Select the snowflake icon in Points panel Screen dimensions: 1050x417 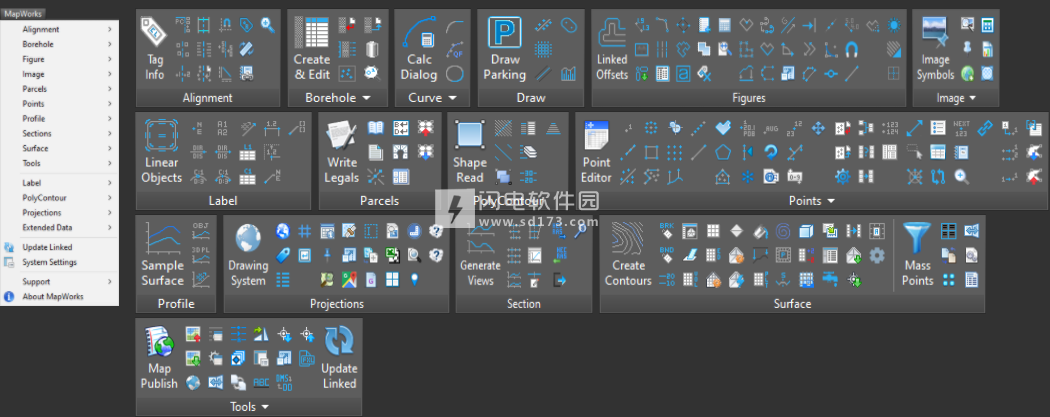point(746,177)
